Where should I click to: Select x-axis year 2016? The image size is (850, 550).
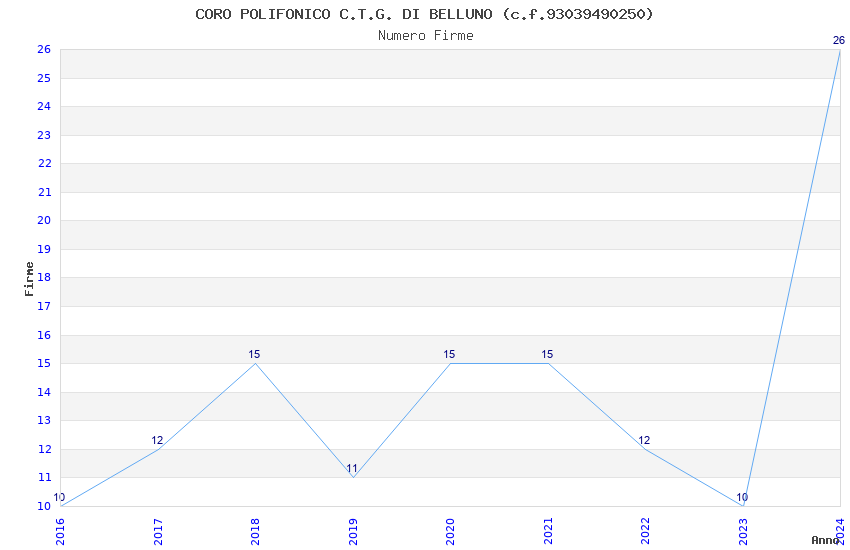tap(60, 532)
